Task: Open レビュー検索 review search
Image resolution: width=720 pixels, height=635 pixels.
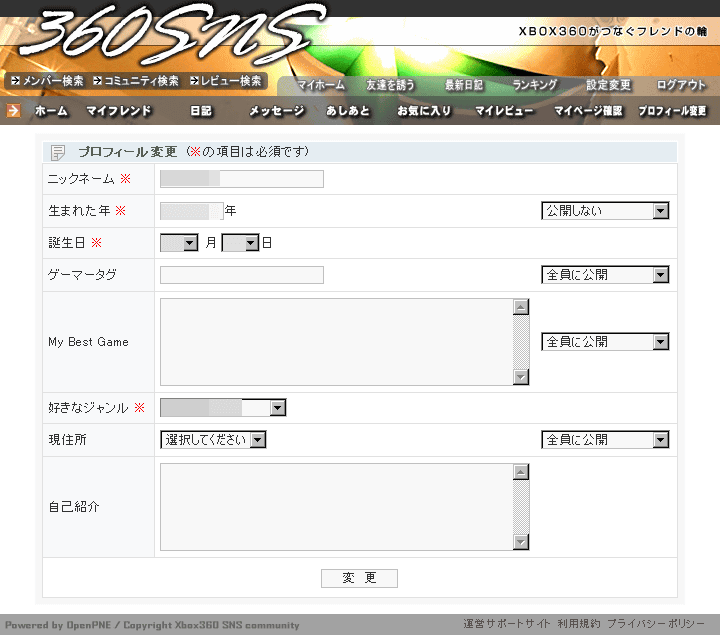Action: tap(226, 81)
